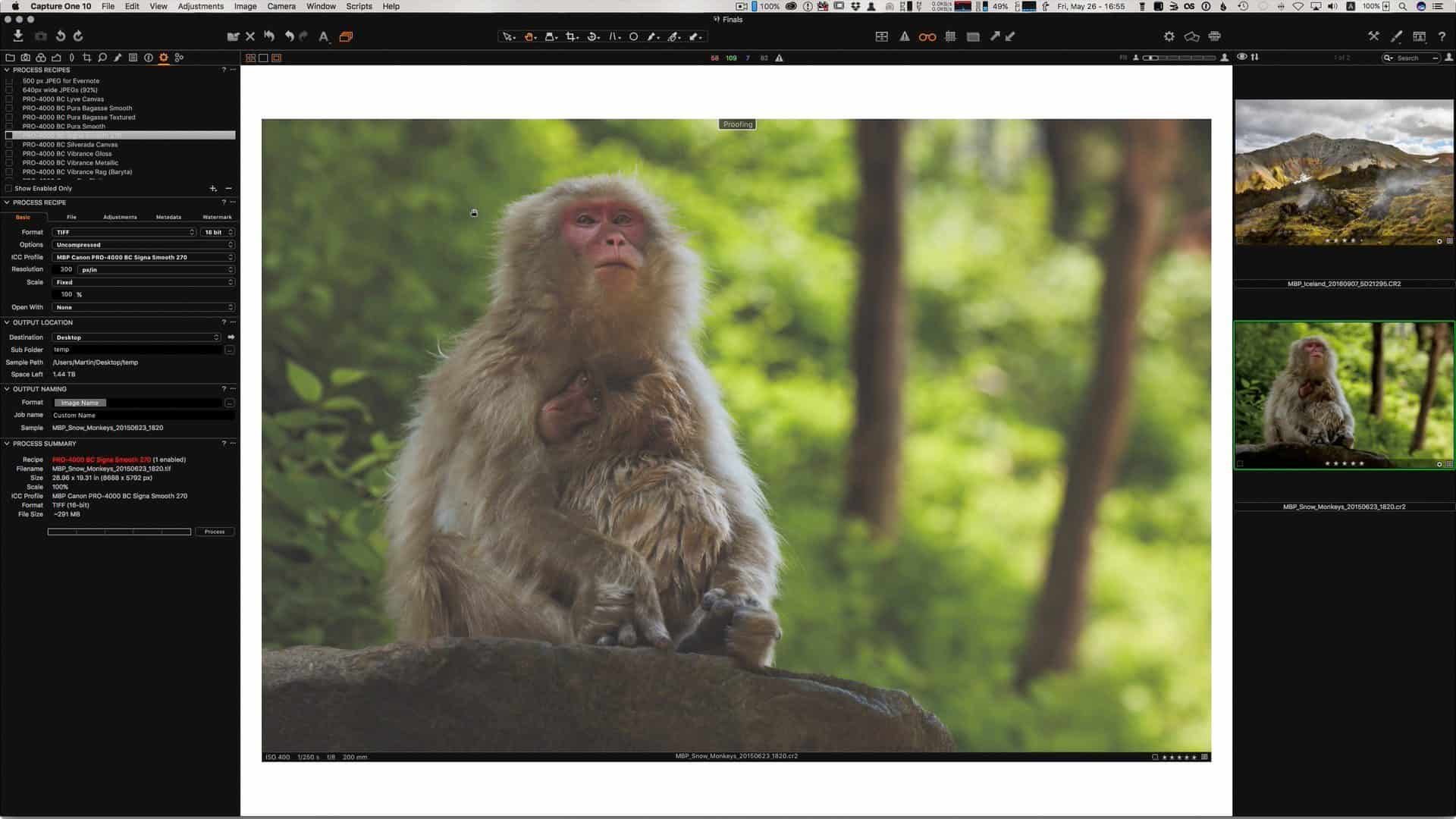This screenshot has height=819, width=1456.
Task: Open the Adjustments menu
Action: coord(200,6)
